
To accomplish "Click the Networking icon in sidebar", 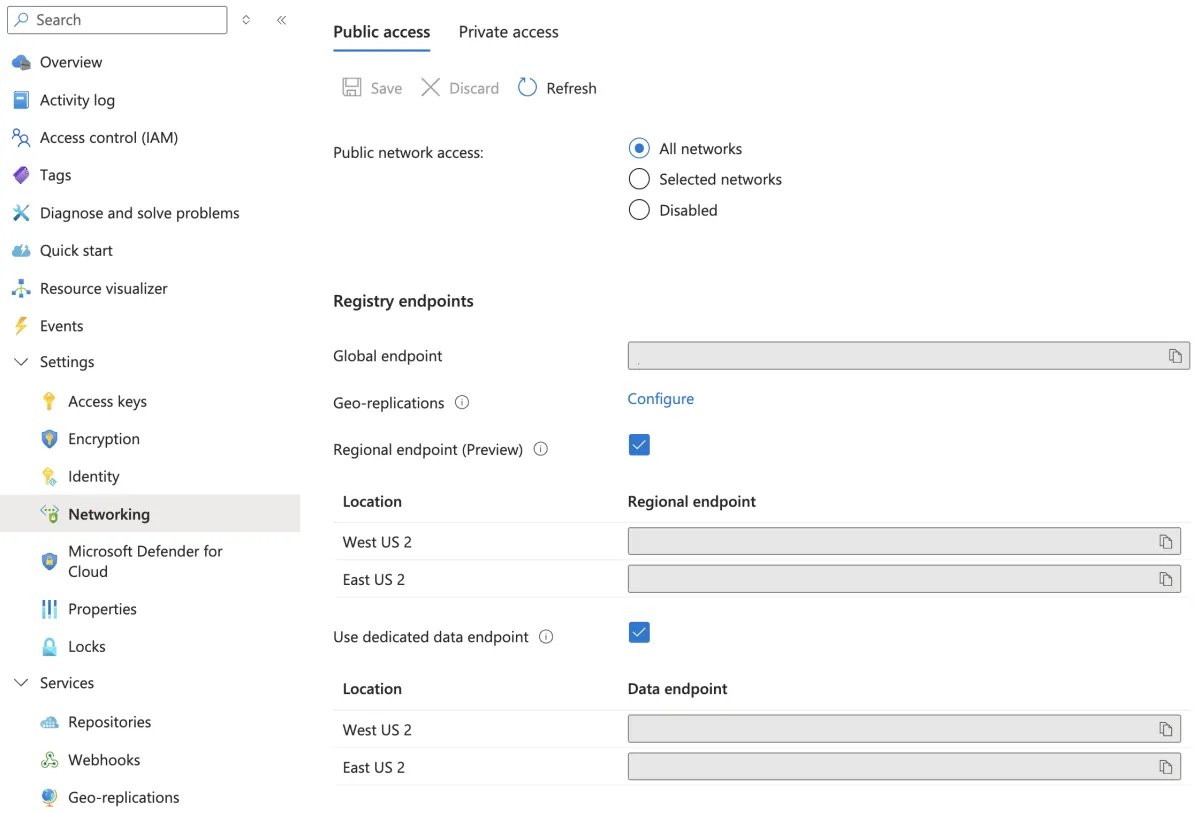I will 49,514.
